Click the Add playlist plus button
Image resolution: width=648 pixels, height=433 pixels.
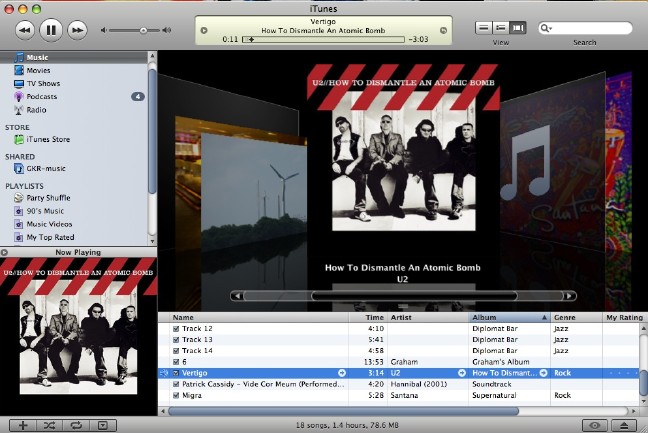[23, 425]
